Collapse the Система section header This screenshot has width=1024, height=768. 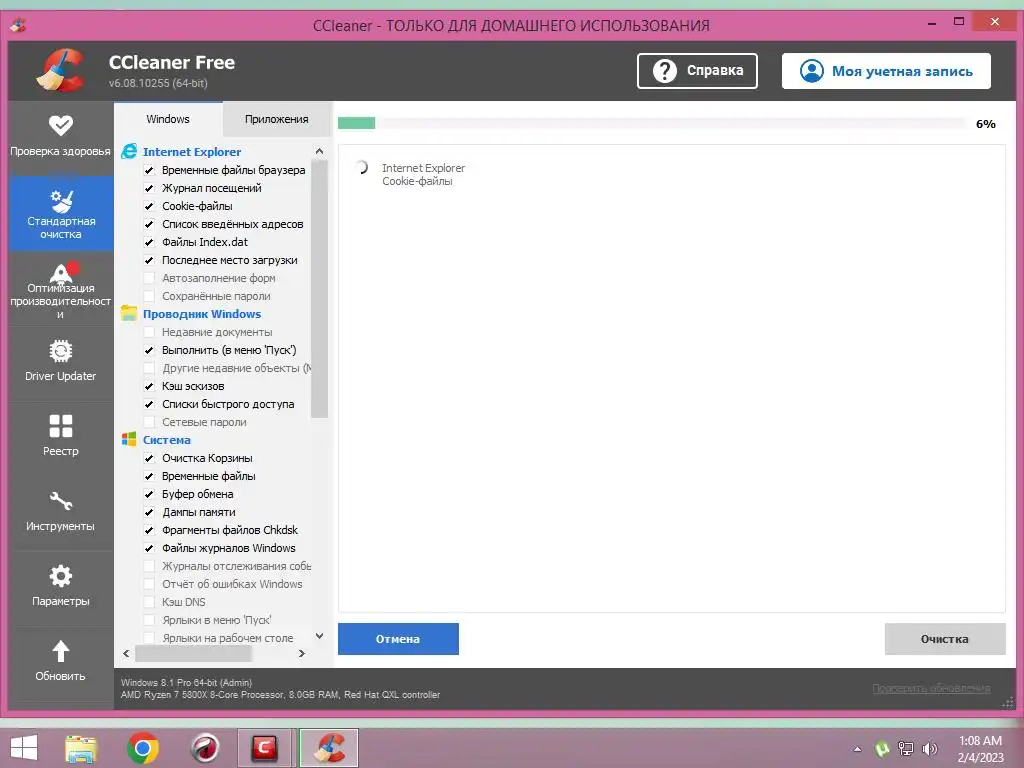click(x=167, y=440)
